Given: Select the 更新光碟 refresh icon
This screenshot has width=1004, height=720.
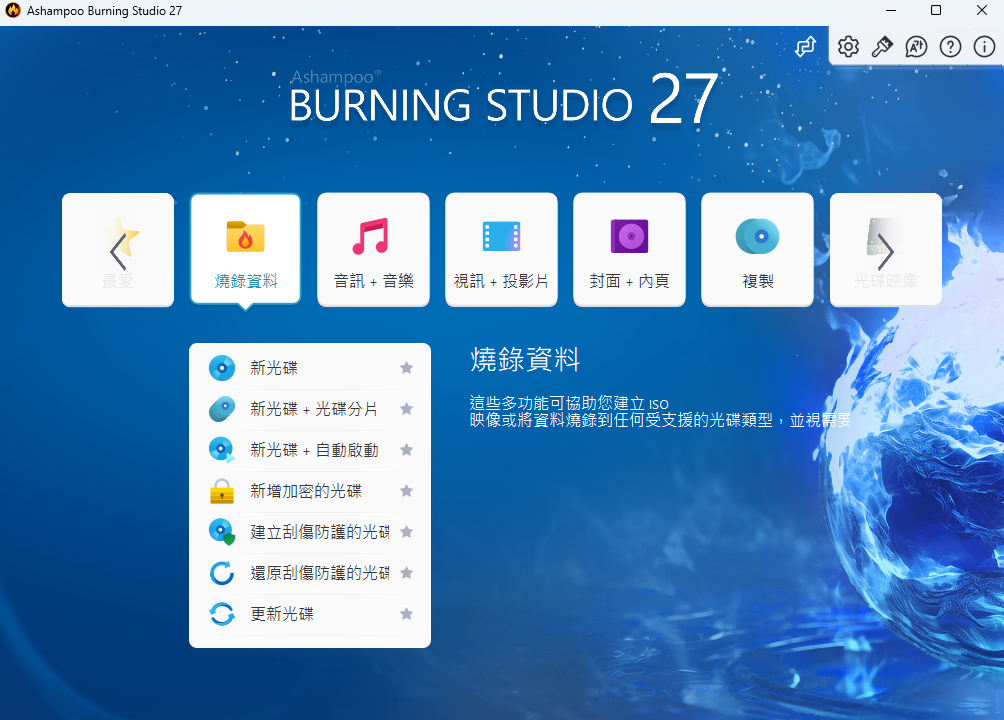Looking at the screenshot, I should point(221,613).
